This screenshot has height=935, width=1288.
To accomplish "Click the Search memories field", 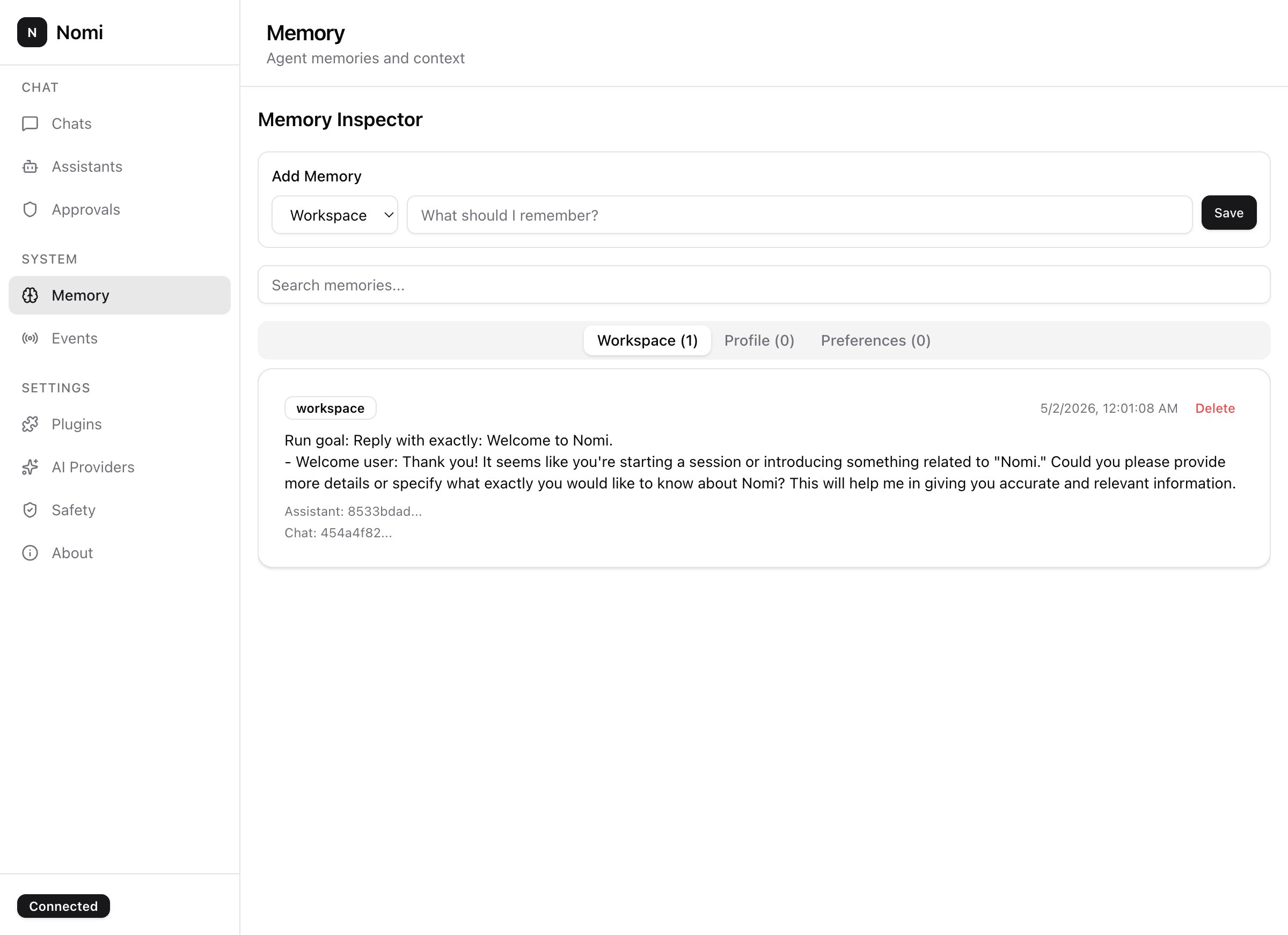I will point(764,285).
